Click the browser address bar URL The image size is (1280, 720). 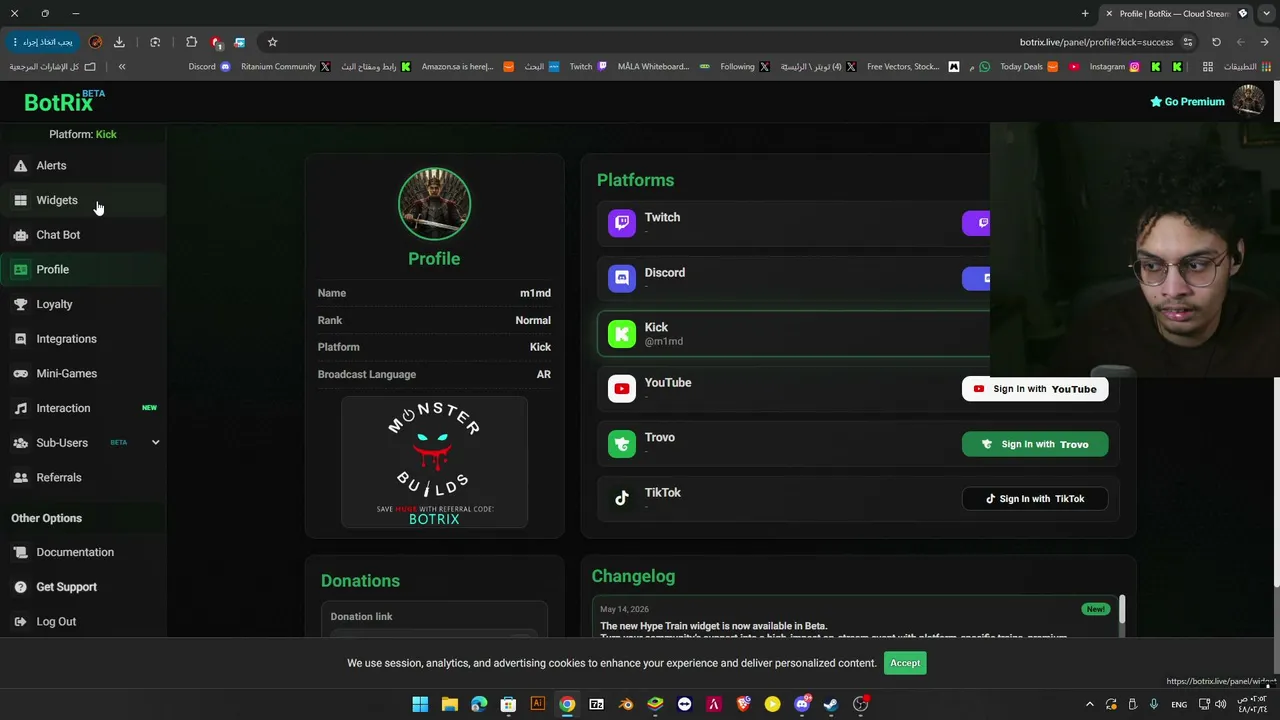click(x=1096, y=42)
